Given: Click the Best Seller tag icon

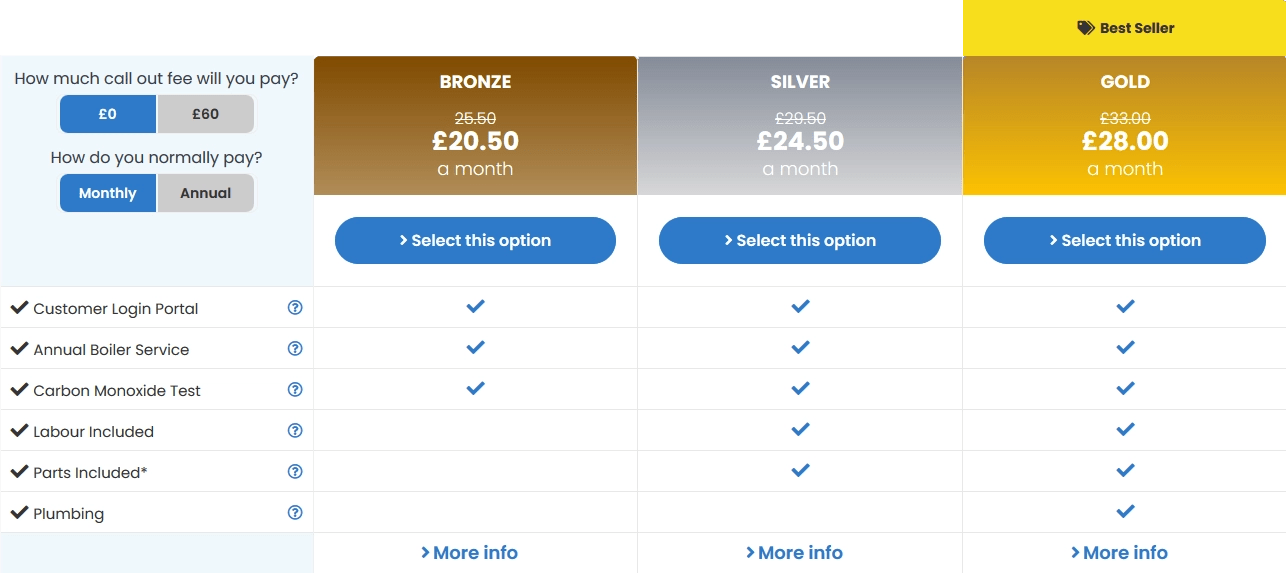Looking at the screenshot, I should click(x=1086, y=28).
